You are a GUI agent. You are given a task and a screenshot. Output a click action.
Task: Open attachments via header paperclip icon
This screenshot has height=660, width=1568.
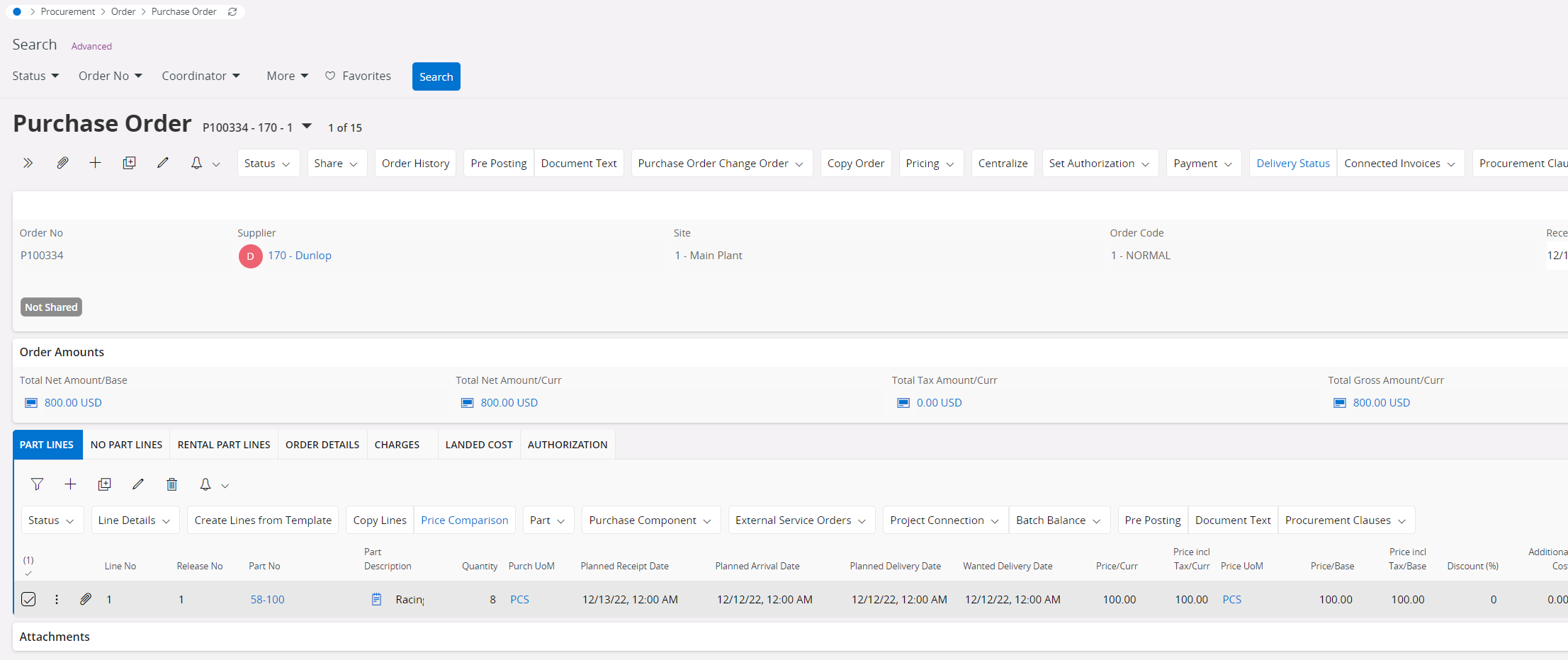[62, 163]
